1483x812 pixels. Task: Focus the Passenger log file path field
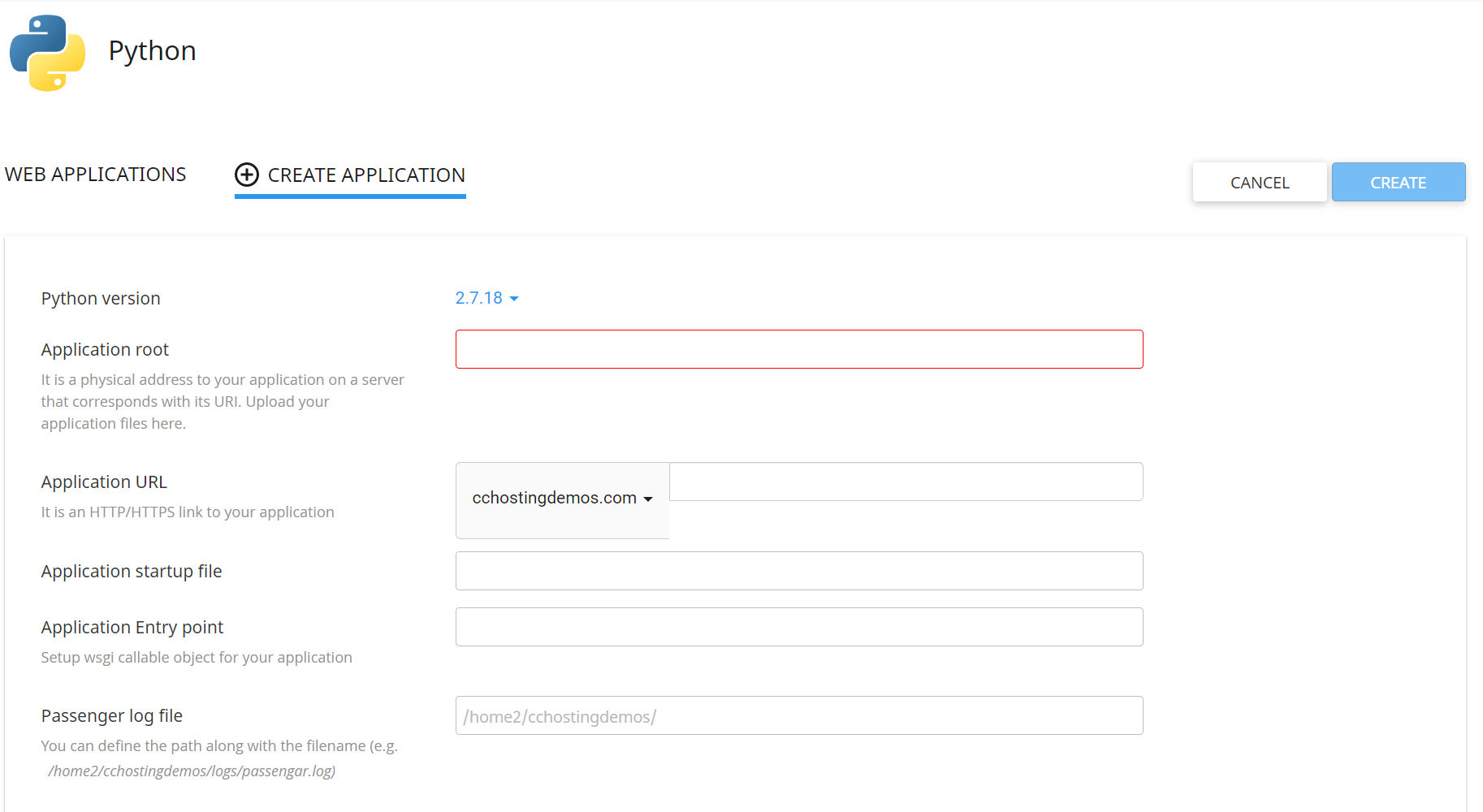798,715
